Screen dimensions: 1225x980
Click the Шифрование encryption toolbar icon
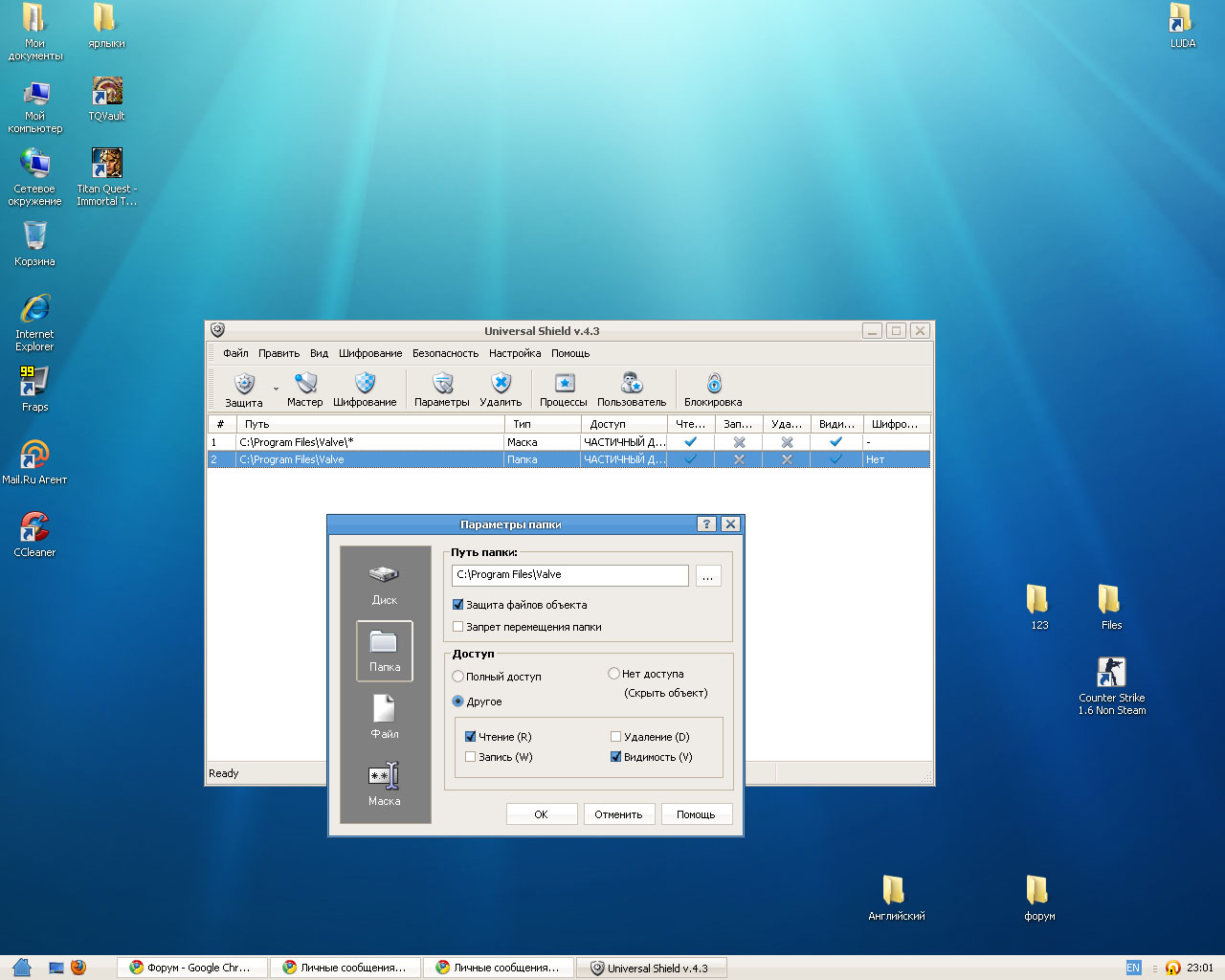click(365, 390)
